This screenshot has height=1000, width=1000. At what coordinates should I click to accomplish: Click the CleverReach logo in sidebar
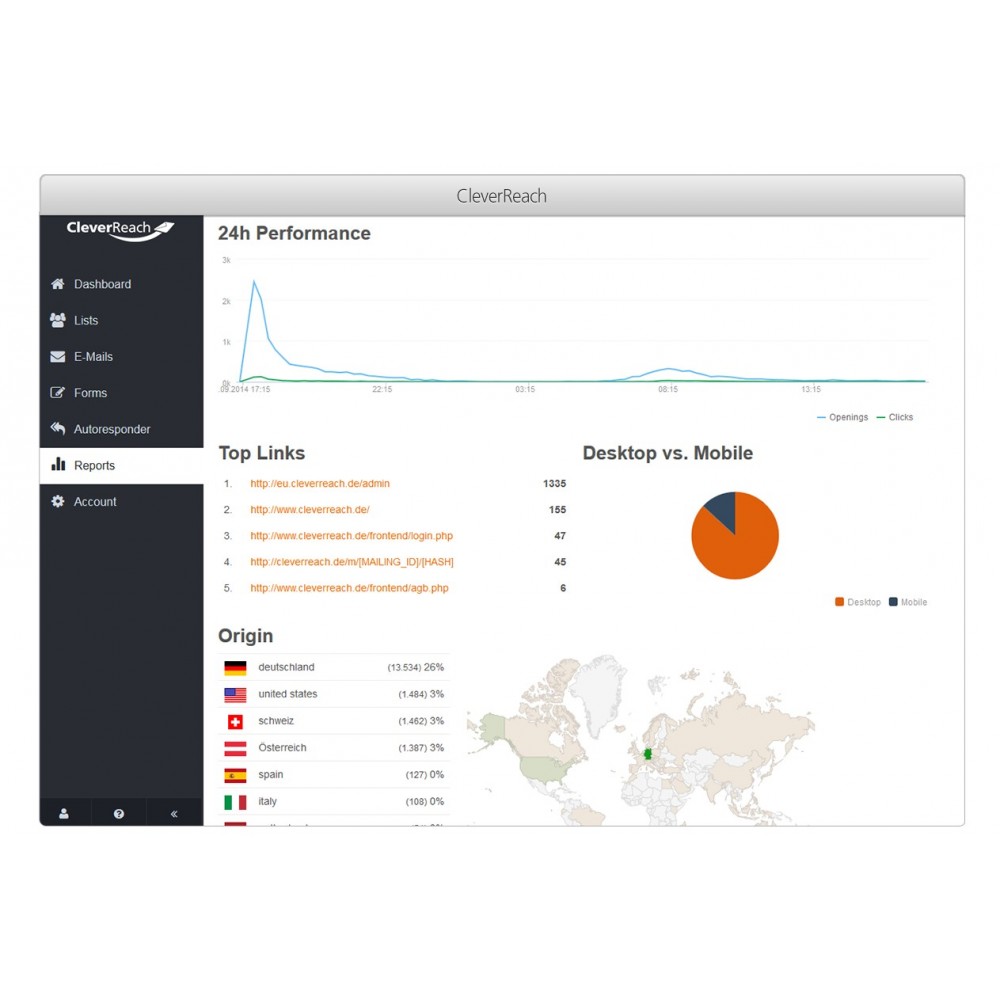click(x=121, y=230)
